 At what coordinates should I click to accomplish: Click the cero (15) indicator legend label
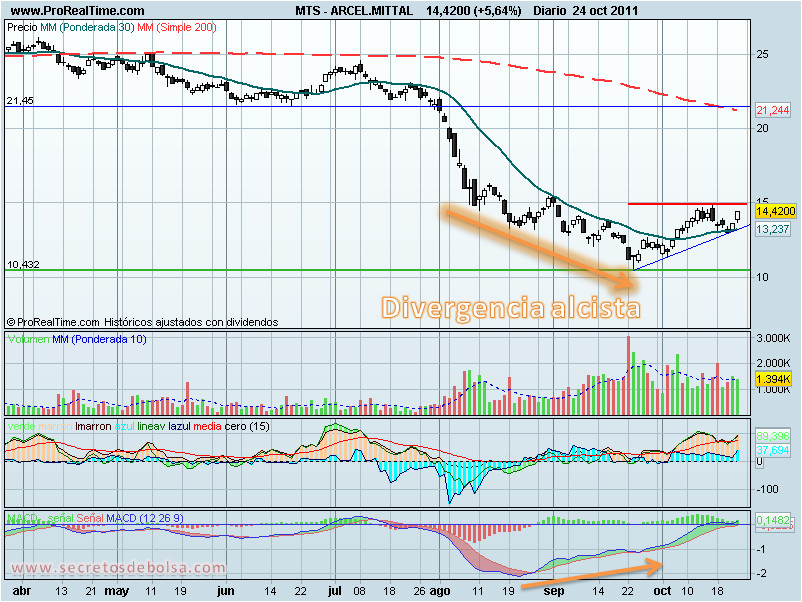(247, 426)
